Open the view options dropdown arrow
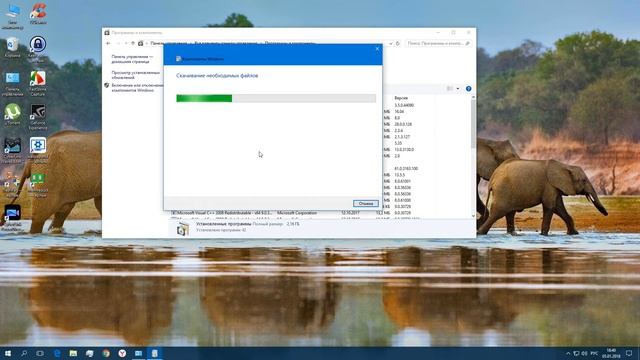Screen dimensions: 640x360 click(x=458, y=89)
